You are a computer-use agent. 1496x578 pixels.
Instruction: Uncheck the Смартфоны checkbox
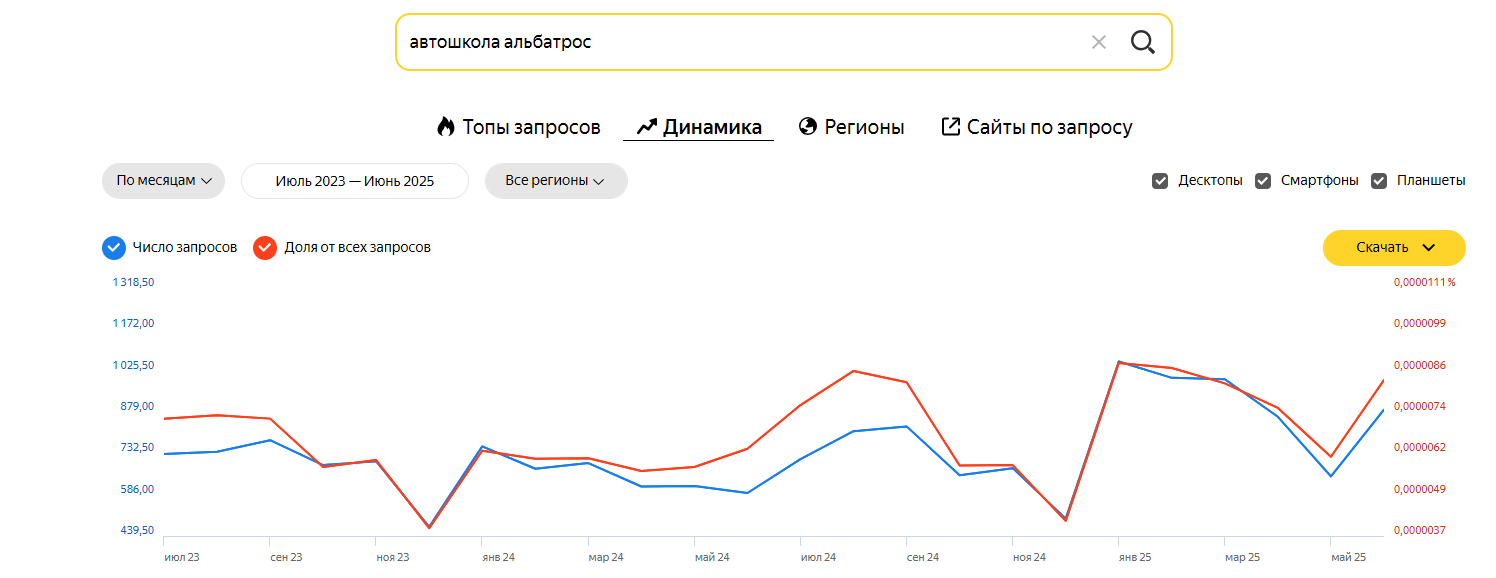1263,181
